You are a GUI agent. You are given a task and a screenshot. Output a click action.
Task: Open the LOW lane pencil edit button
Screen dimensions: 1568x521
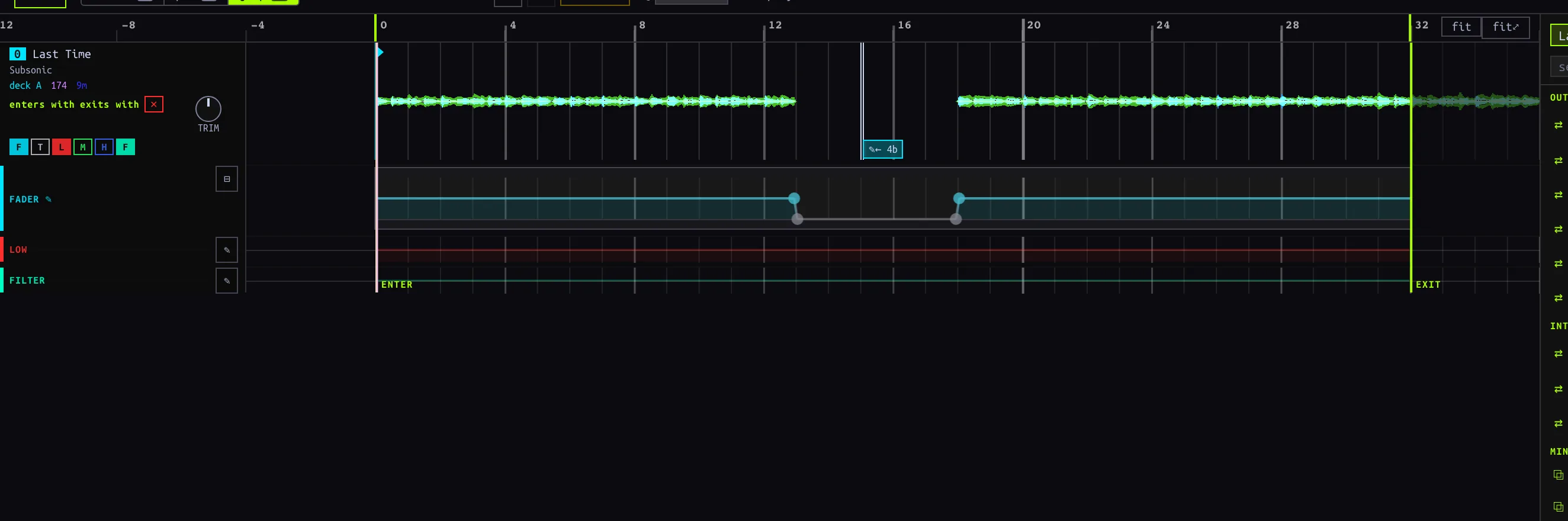[226, 249]
